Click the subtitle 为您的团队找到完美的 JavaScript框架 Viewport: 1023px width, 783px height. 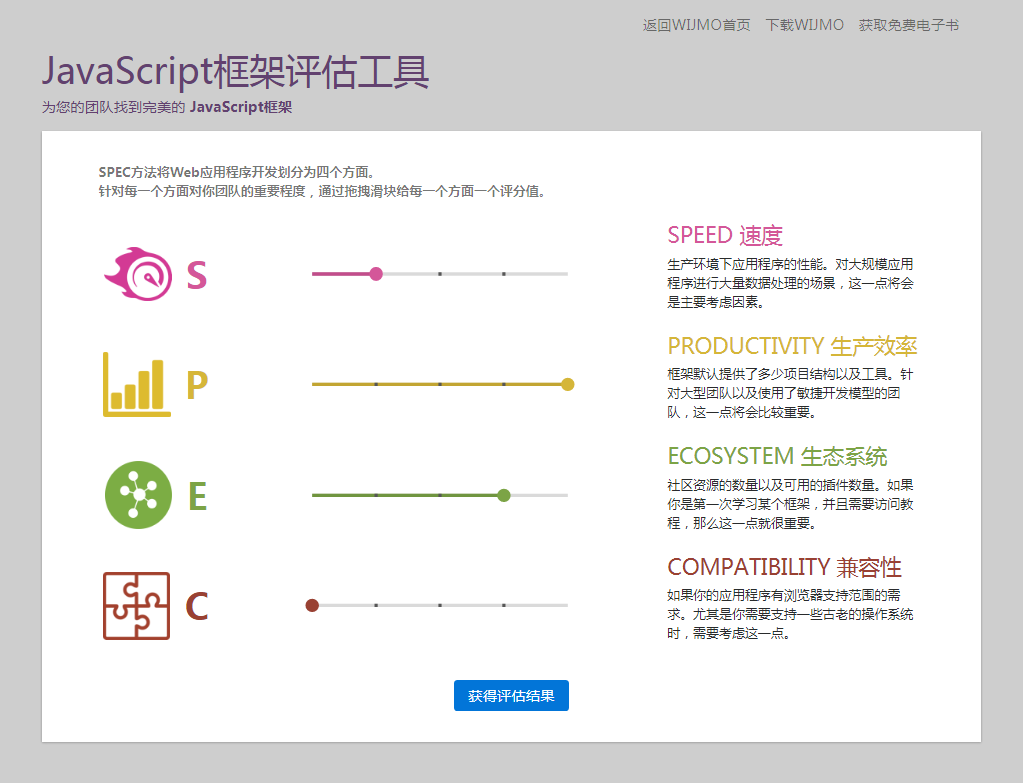coord(167,107)
